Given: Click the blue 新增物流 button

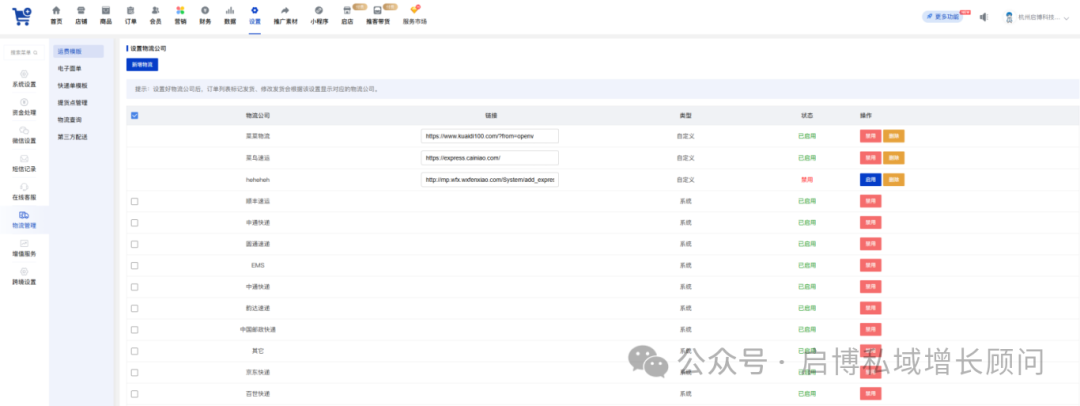Looking at the screenshot, I should 142,64.
